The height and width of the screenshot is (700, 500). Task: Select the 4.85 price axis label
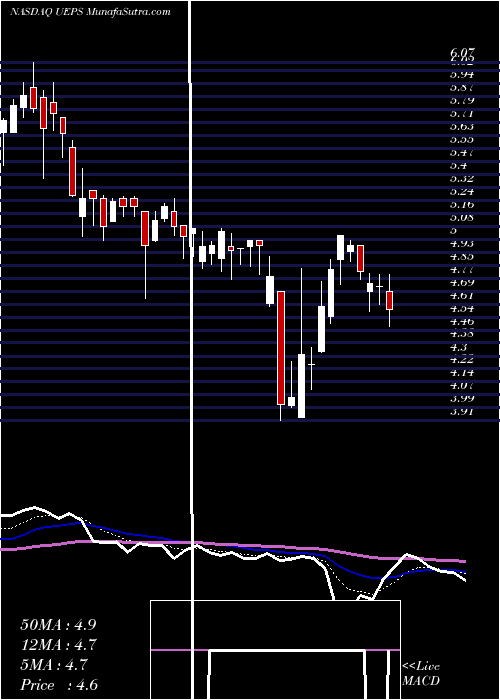click(462, 257)
